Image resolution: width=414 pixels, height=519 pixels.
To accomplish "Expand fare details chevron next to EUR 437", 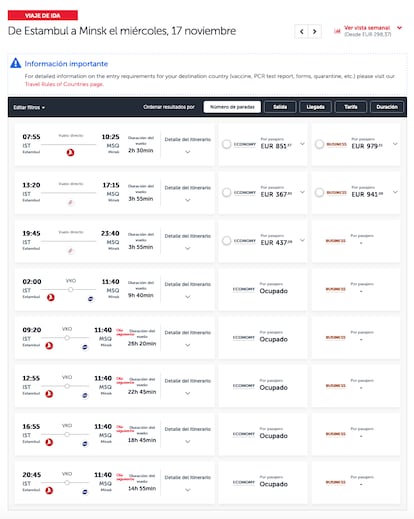I will 302,240.
